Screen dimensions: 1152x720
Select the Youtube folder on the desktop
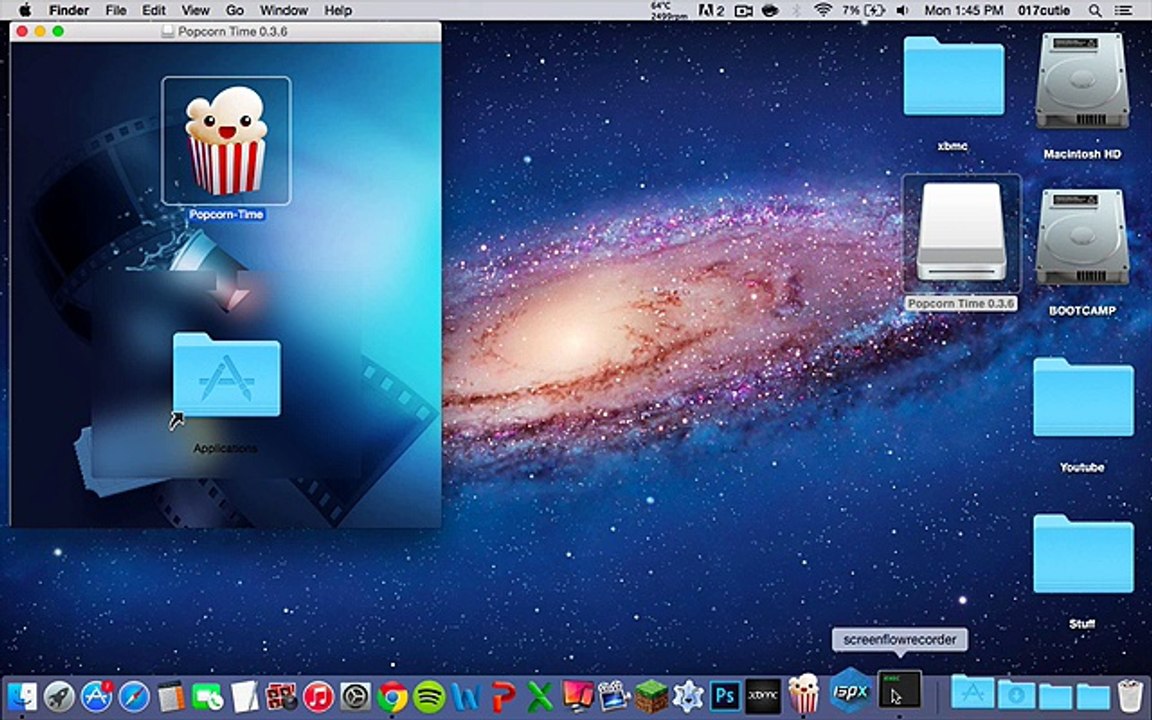click(1083, 397)
